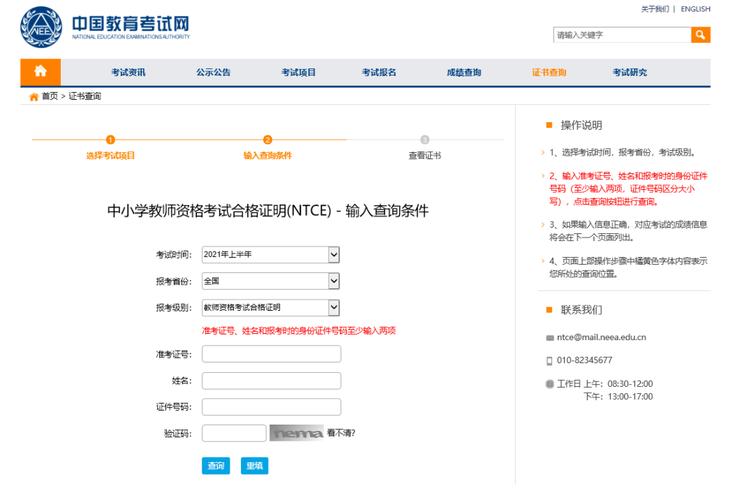The image size is (754, 500).
Task: Open the 公示公告 menu
Action: pyautogui.click(x=213, y=72)
